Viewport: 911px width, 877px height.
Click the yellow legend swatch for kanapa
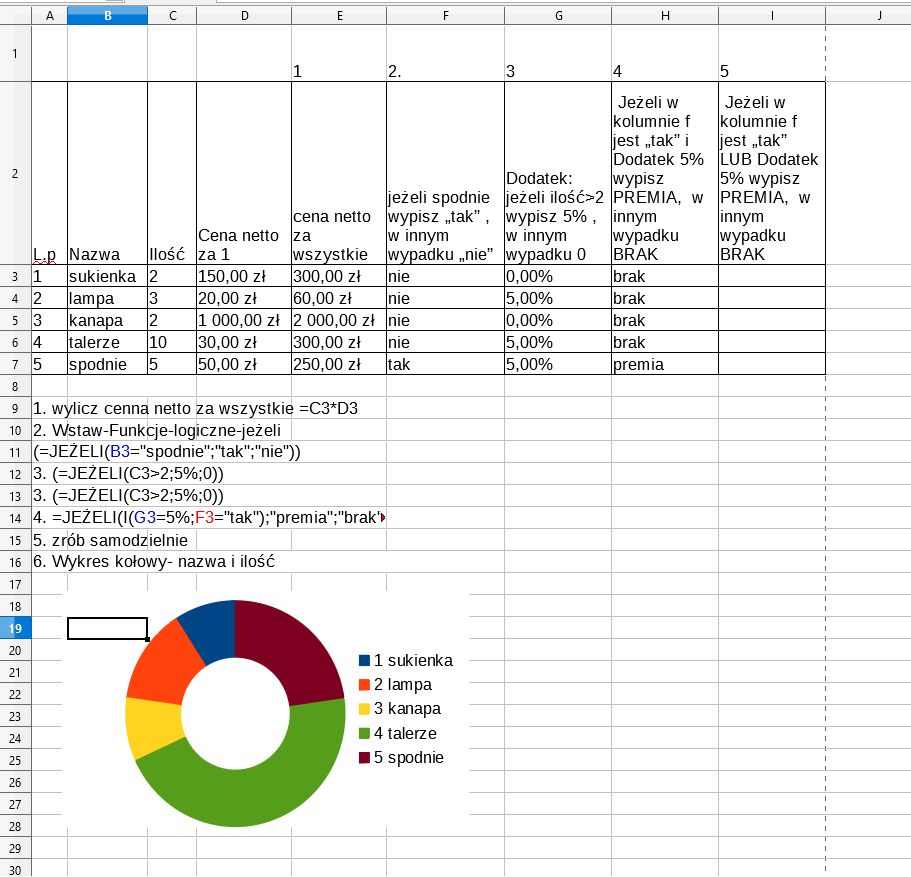click(364, 709)
